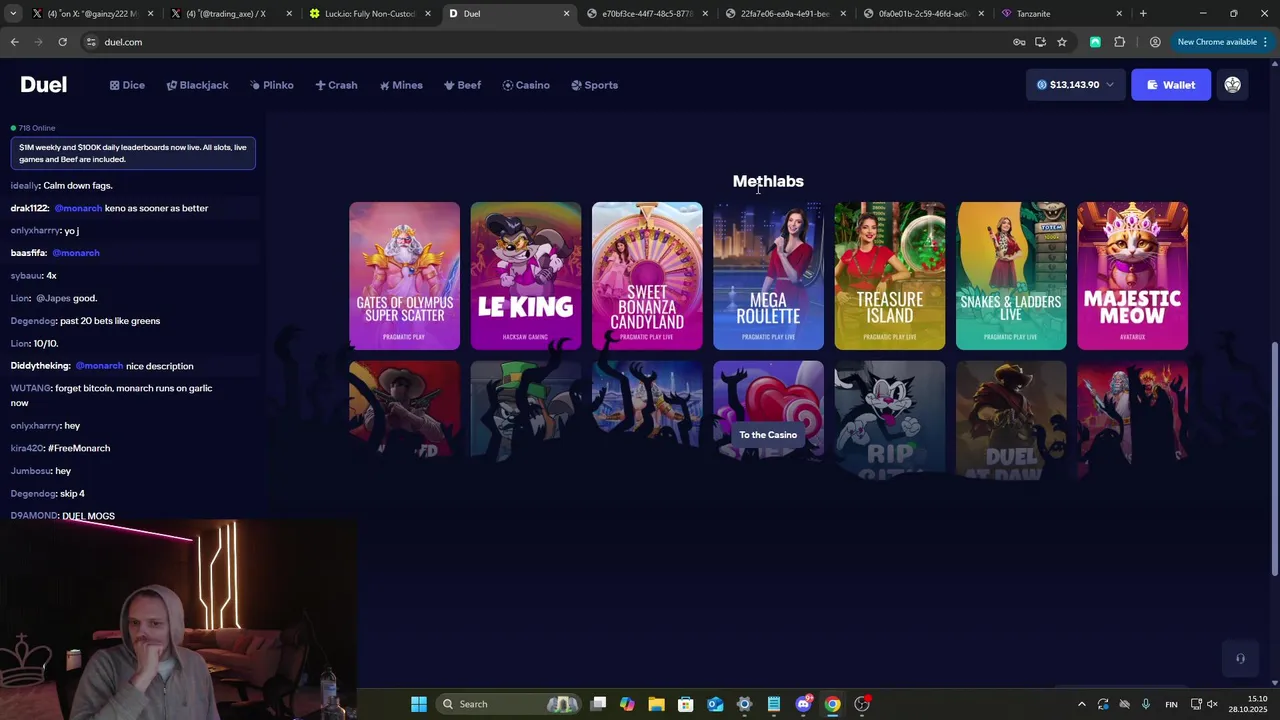
Task: Open the Blackjack game link
Action: click(x=197, y=85)
